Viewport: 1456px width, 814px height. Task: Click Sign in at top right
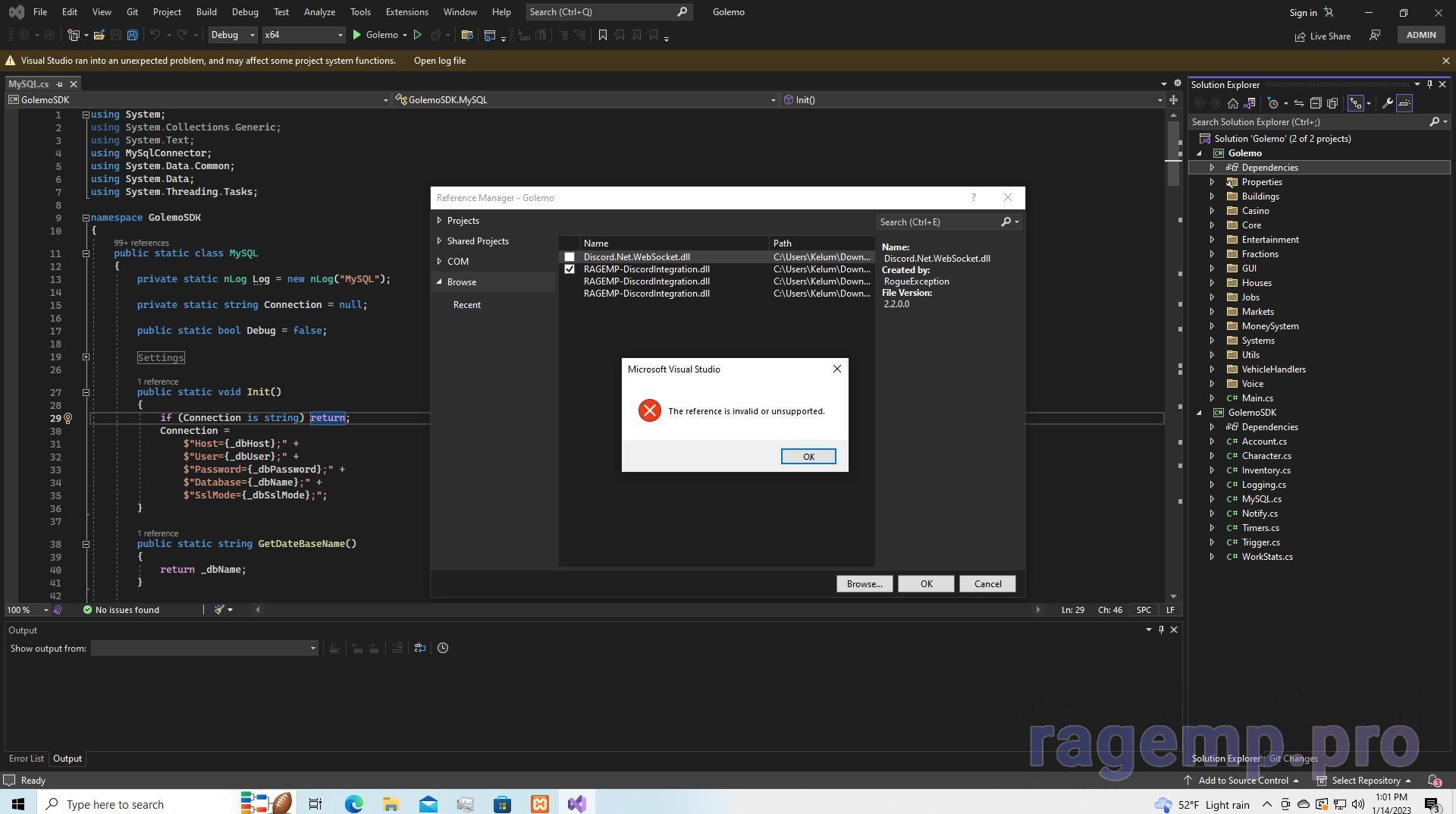1303,13
